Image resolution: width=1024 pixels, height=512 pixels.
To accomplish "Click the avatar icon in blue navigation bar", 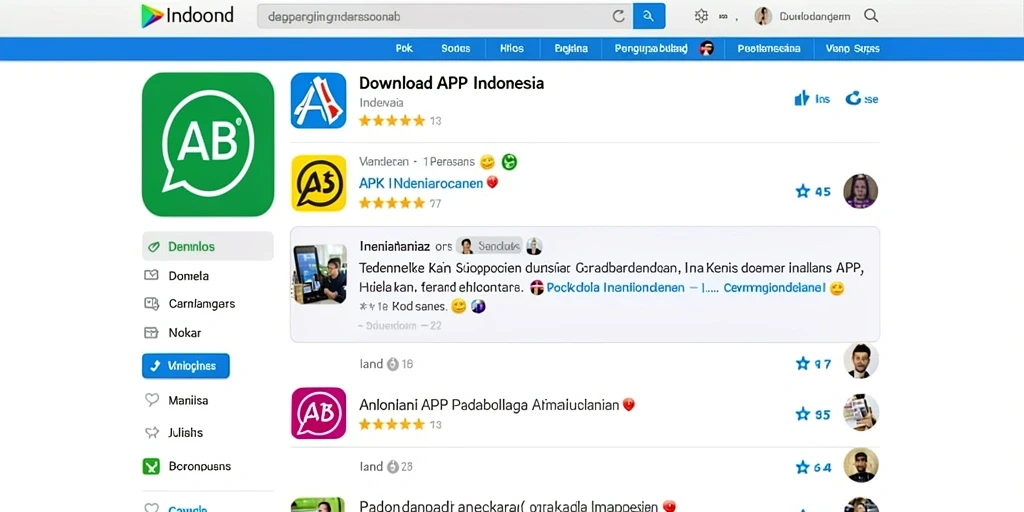I will coord(707,48).
